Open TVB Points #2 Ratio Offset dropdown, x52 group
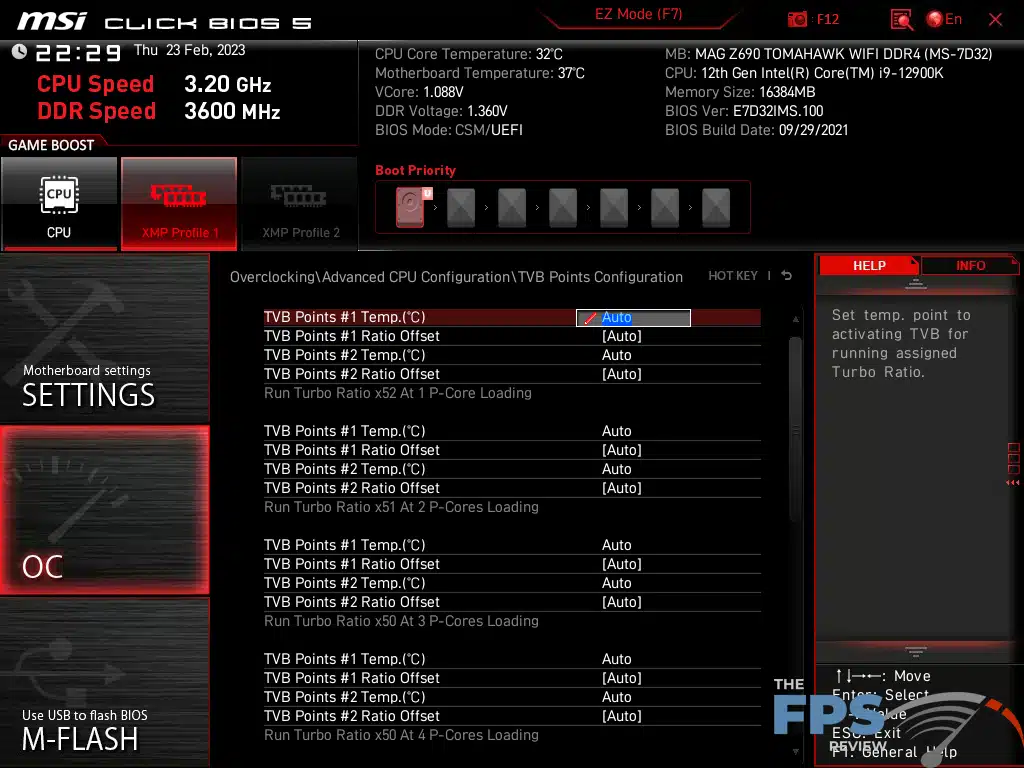This screenshot has width=1024, height=768. [x=622, y=374]
